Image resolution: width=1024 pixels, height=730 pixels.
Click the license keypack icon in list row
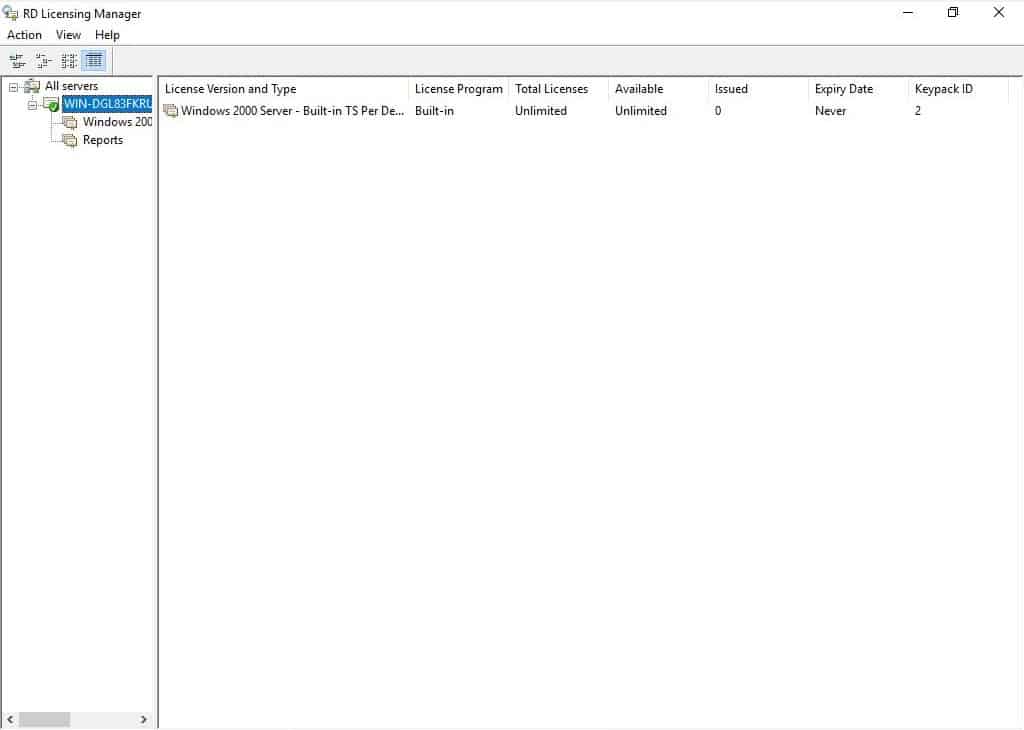click(170, 111)
